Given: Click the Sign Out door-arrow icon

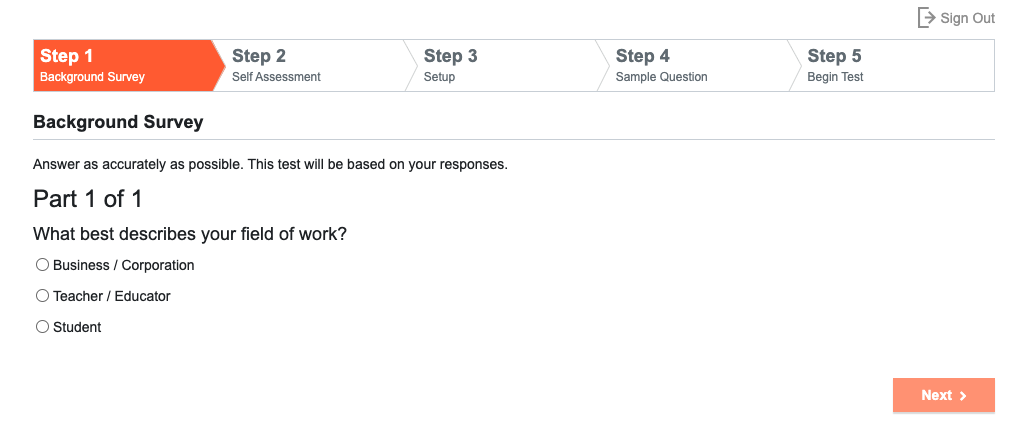Looking at the screenshot, I should click(926, 18).
